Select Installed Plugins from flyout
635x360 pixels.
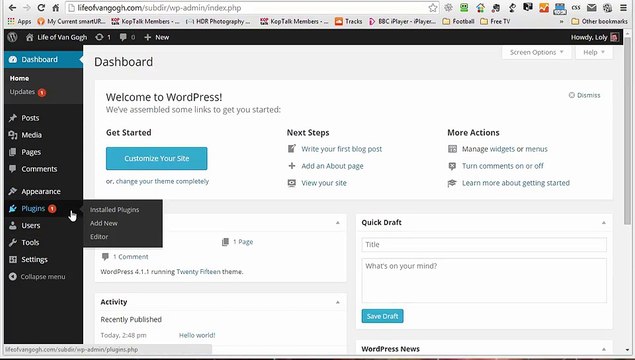115,210
